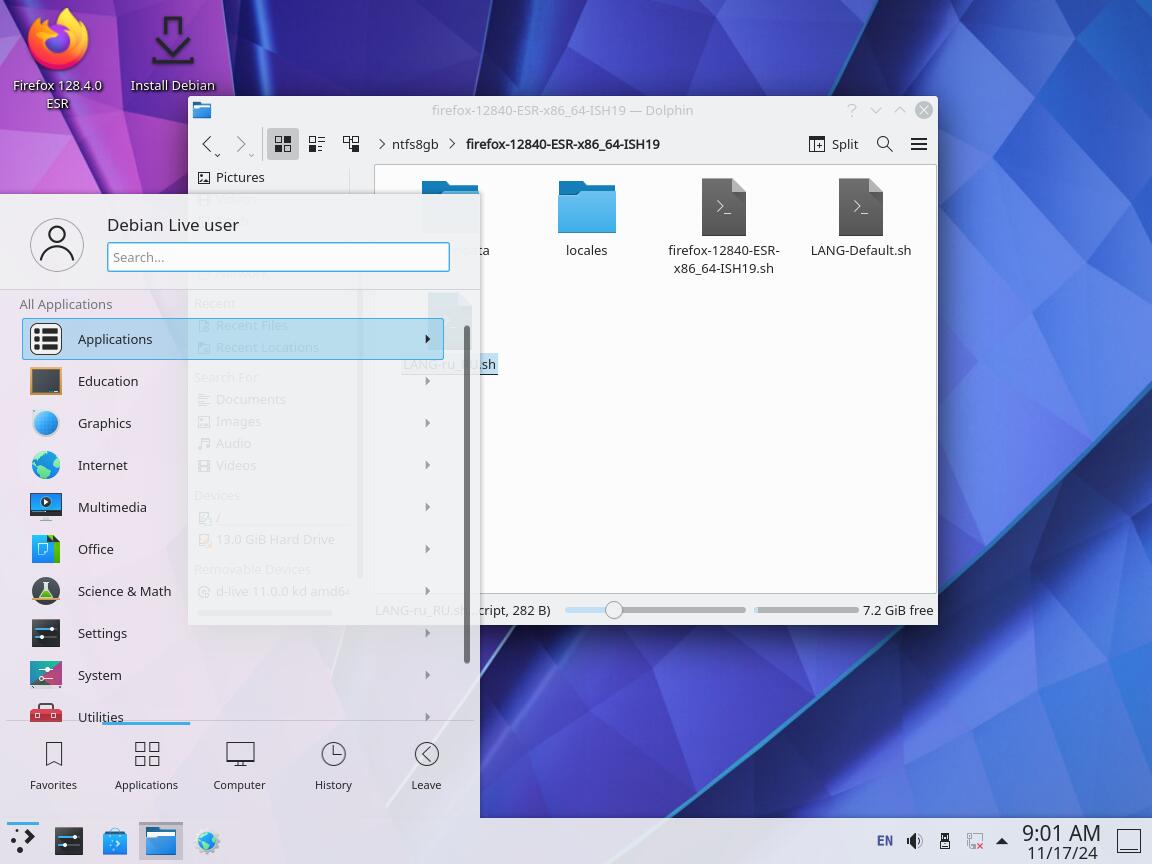
Task: Click the Split view button
Action: pos(833,144)
